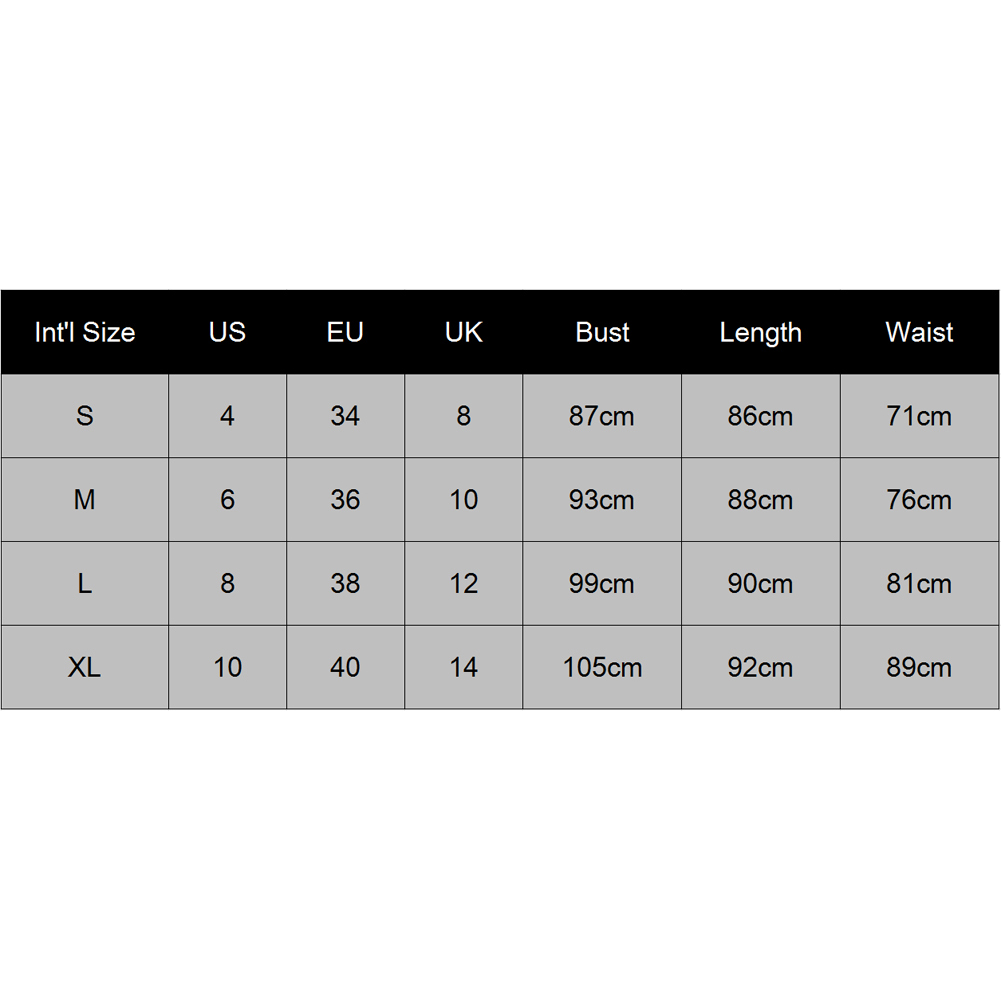Select the EU column header
The height and width of the screenshot is (1001, 1001).
[345, 333]
